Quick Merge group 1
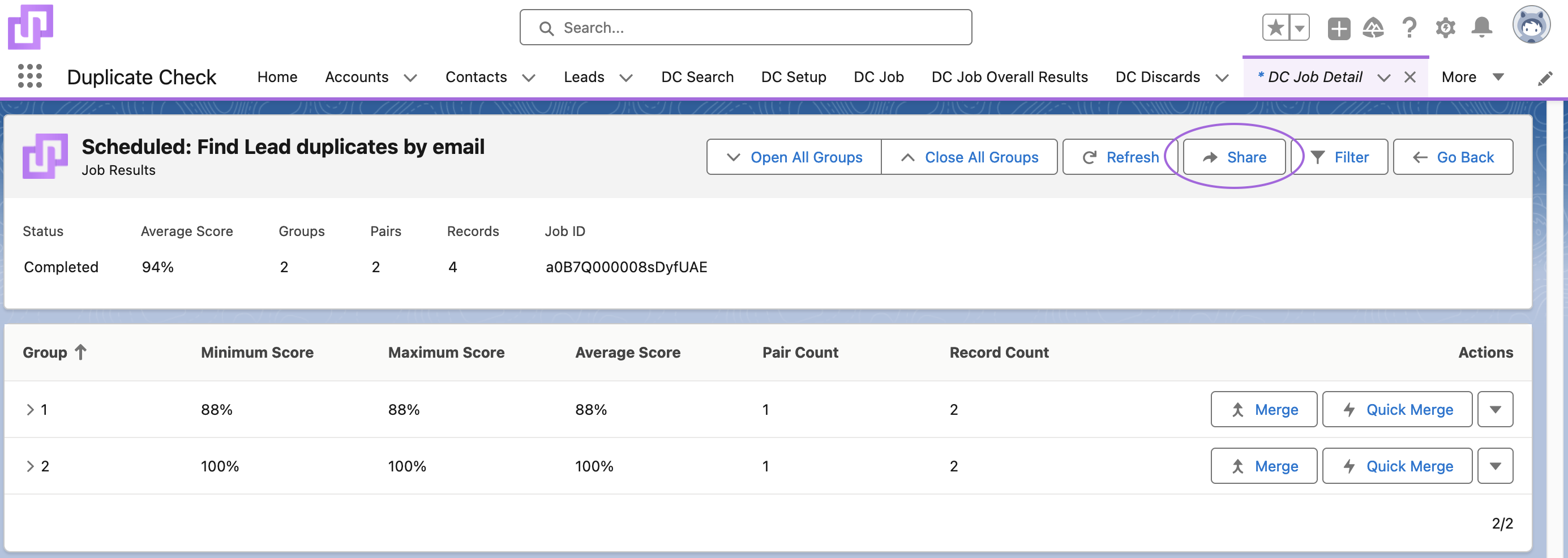This screenshot has width=1568, height=558. (x=1397, y=410)
